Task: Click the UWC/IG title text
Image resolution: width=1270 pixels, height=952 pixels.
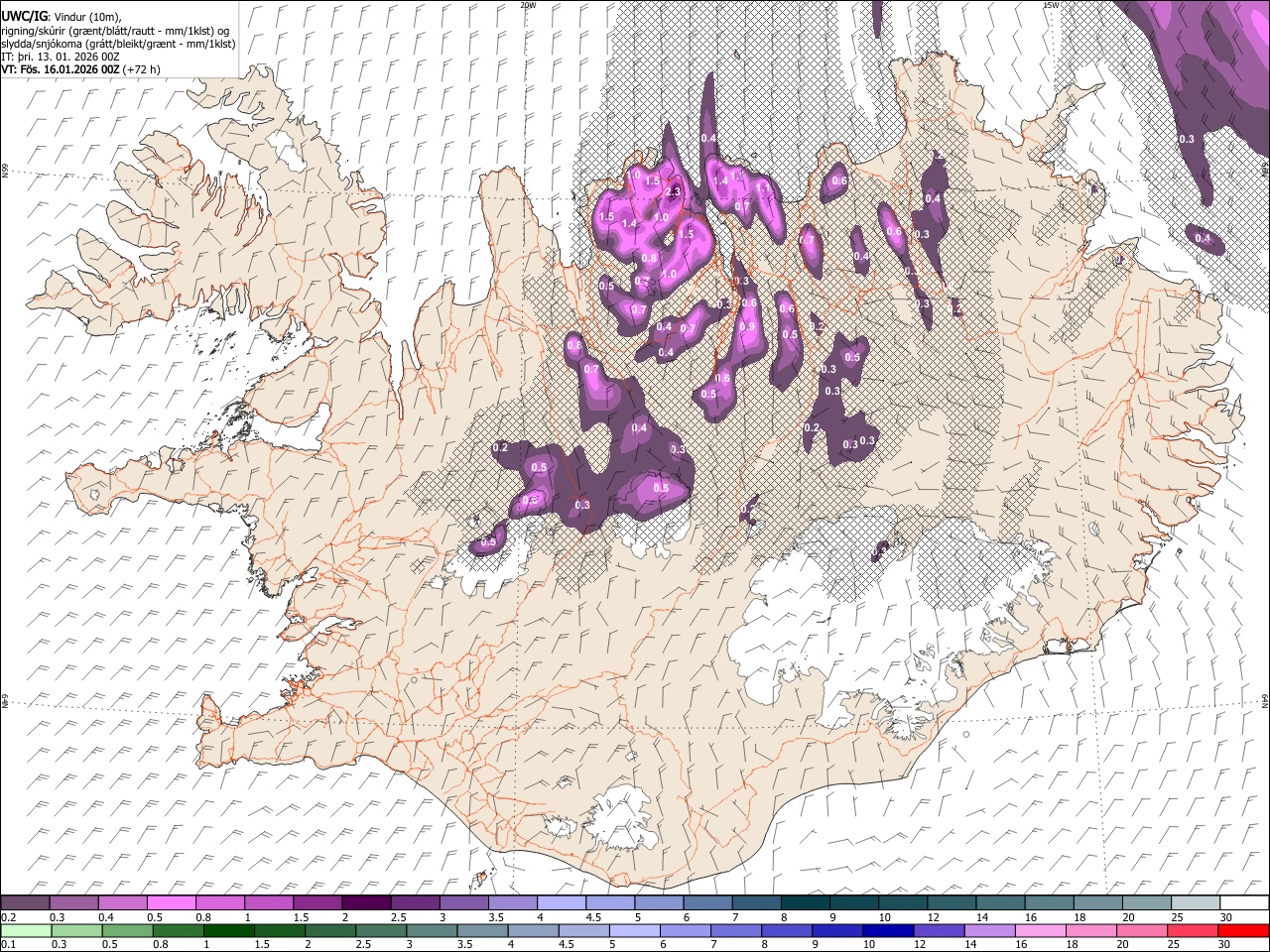Action: 24,17
